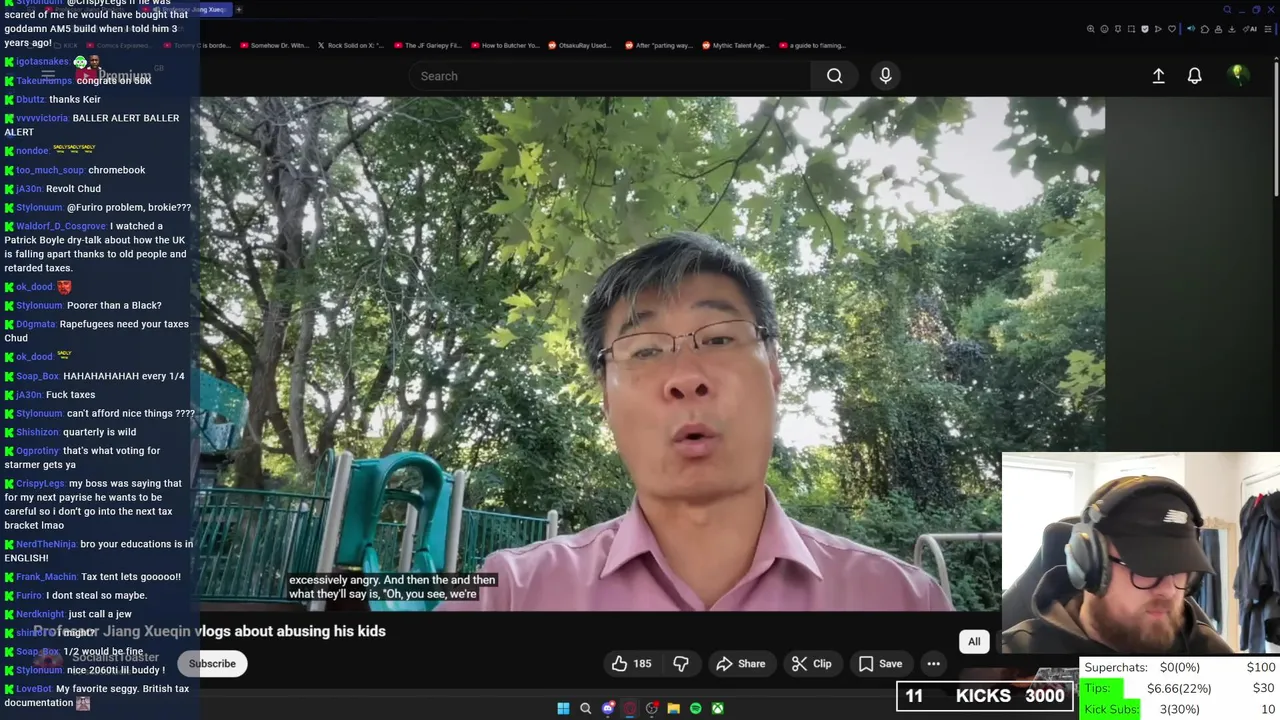
Task: Select the All filter chip
Action: pos(974,642)
